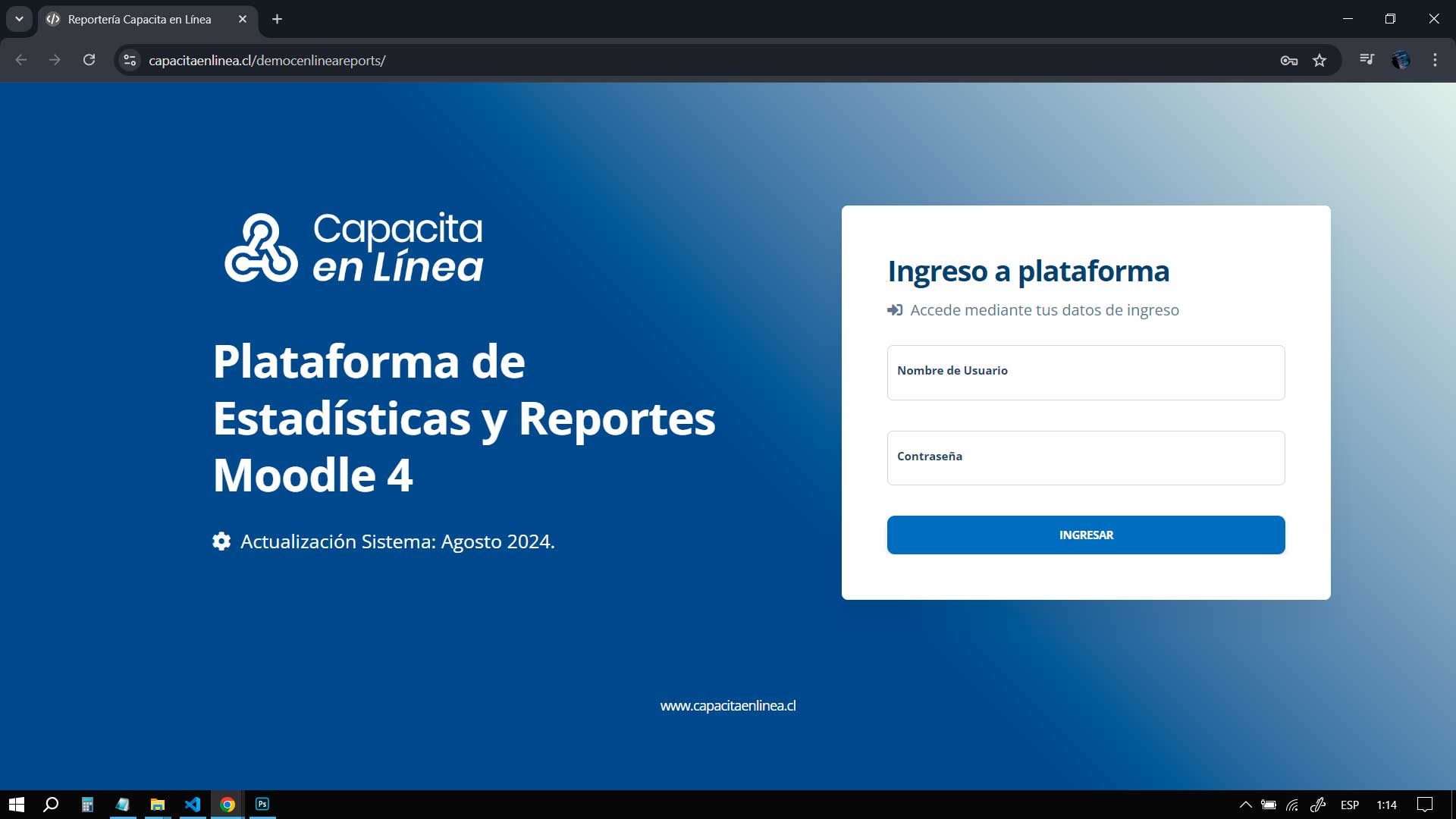This screenshot has width=1456, height=819.
Task: Open the notepad app icon in taskbar
Action: pyautogui.click(x=122, y=805)
